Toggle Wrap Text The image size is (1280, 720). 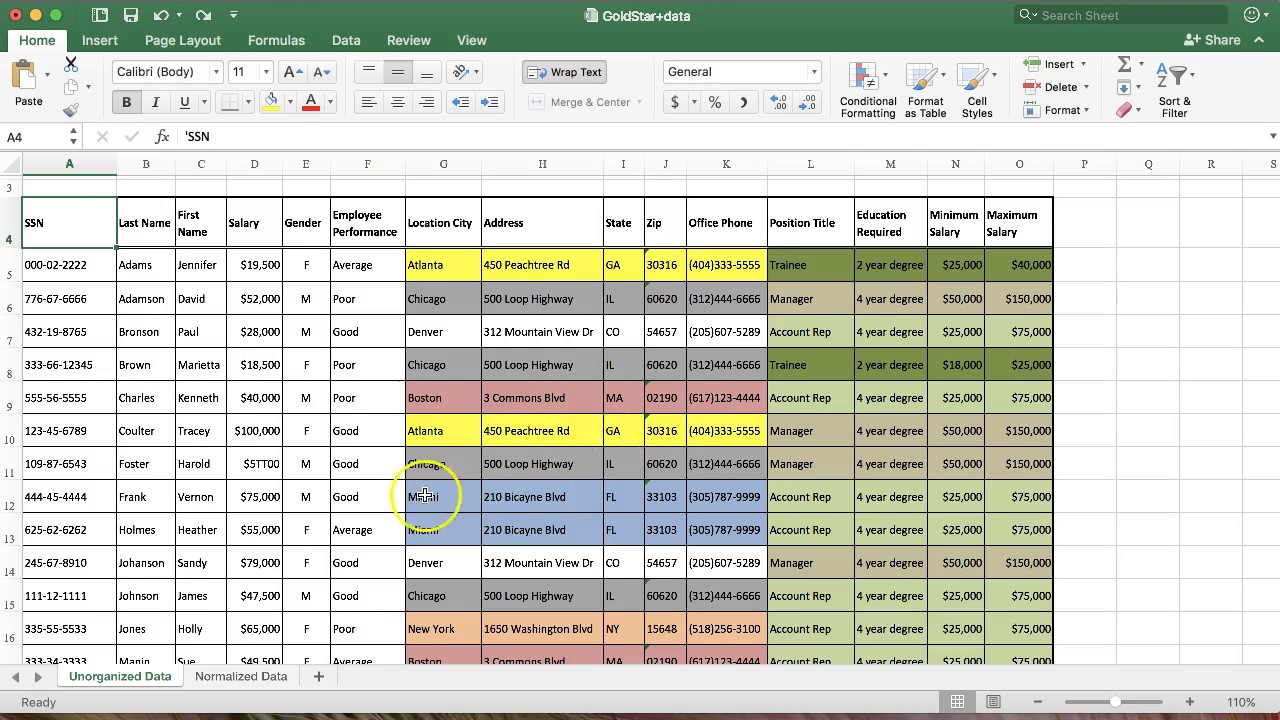(x=566, y=72)
